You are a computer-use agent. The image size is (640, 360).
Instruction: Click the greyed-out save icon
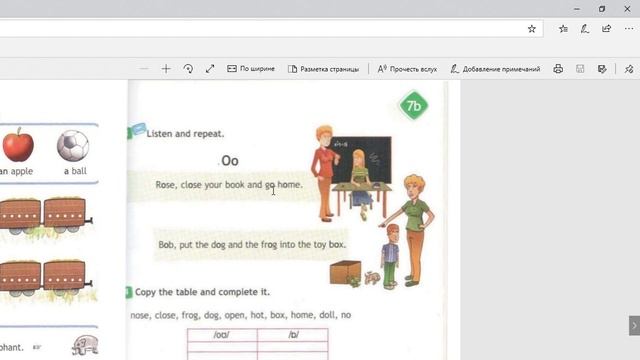pyautogui.click(x=580, y=69)
